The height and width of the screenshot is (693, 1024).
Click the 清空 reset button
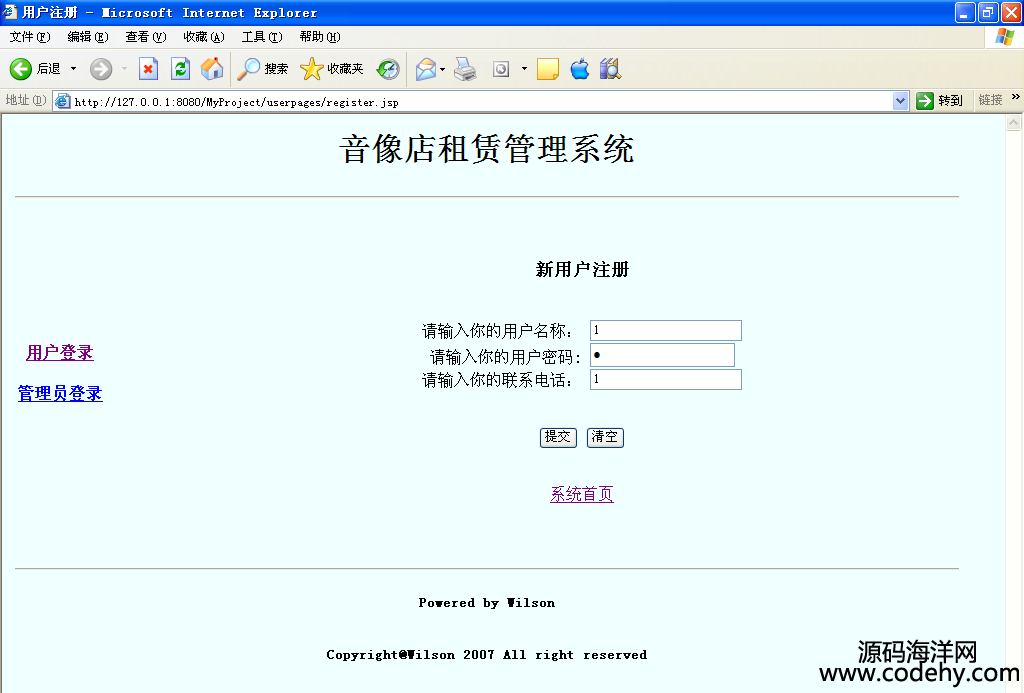click(x=605, y=437)
